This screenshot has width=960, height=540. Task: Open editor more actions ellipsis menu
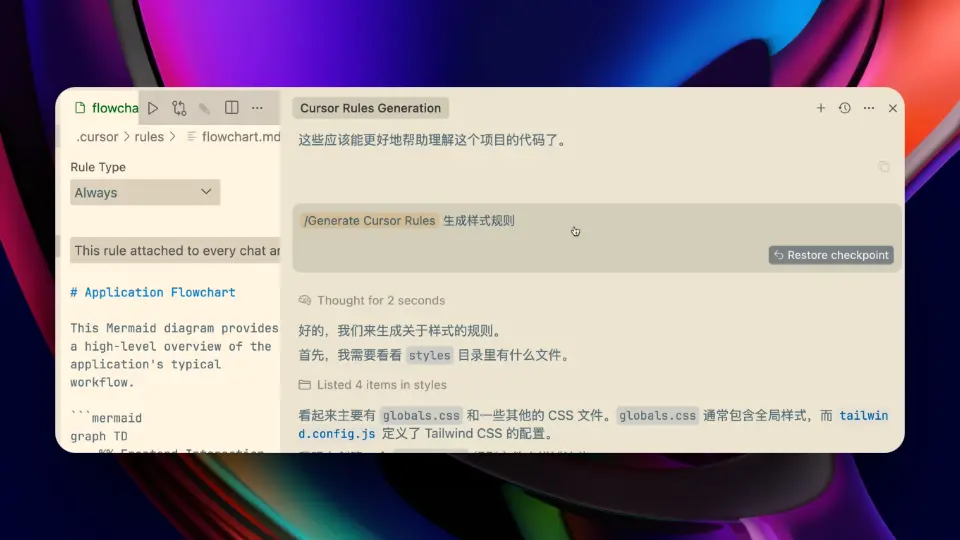[257, 108]
